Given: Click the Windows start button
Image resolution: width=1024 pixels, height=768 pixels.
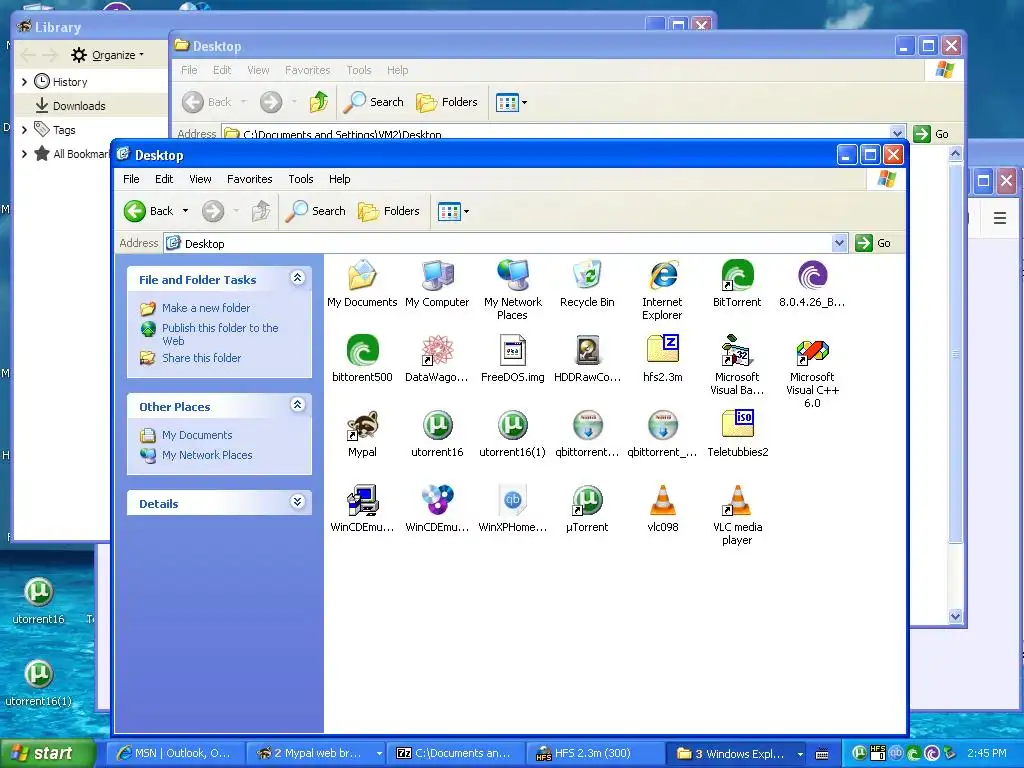Looking at the screenshot, I should 48,753.
